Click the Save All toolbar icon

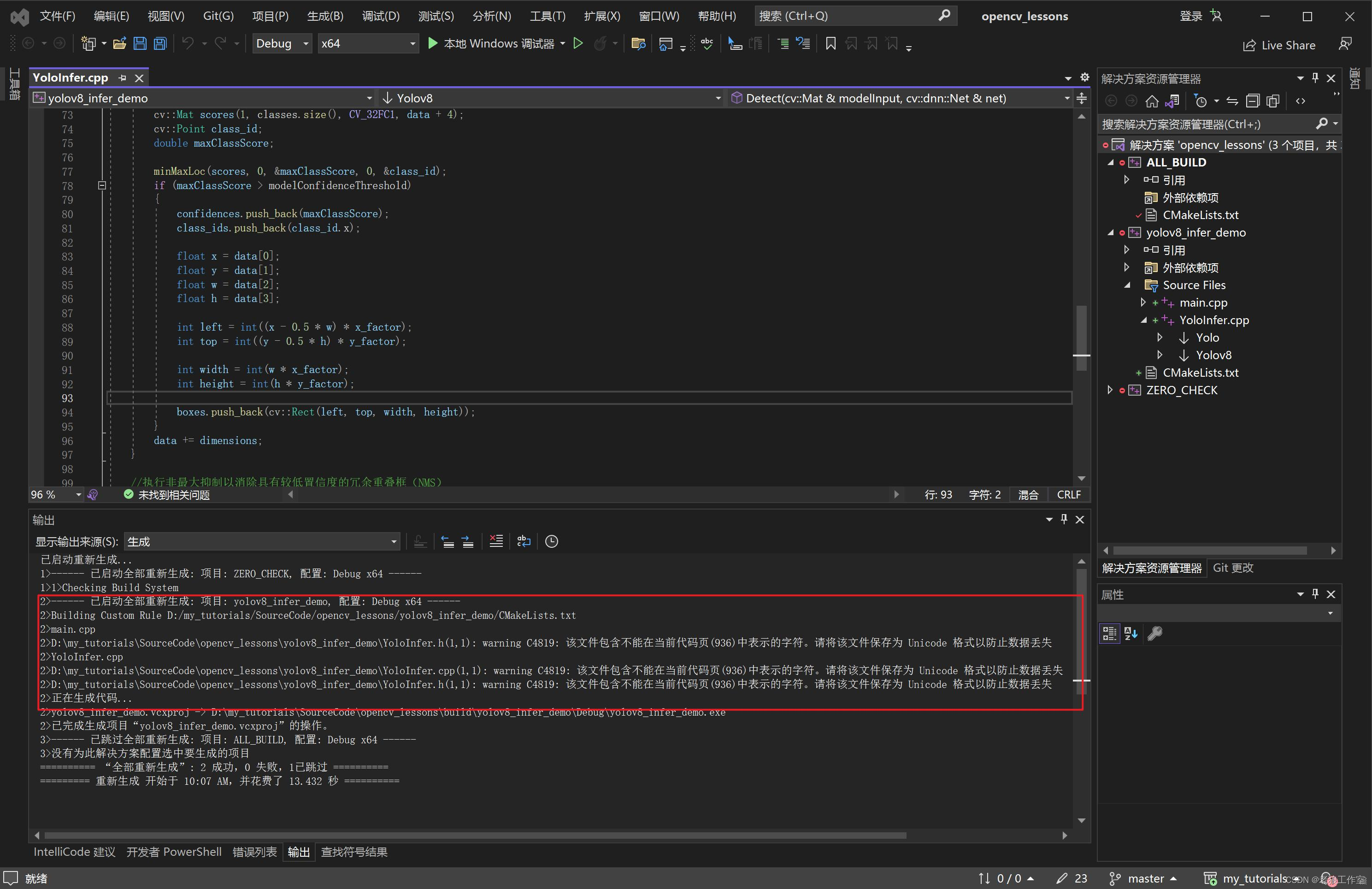(160, 43)
